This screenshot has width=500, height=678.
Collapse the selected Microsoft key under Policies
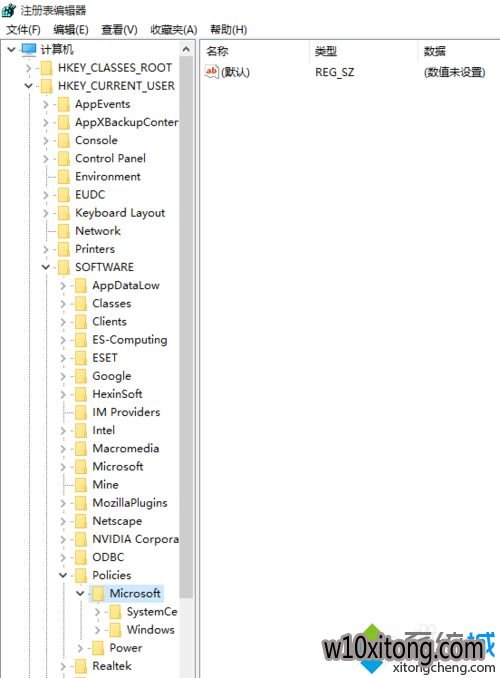pyautogui.click(x=80, y=594)
